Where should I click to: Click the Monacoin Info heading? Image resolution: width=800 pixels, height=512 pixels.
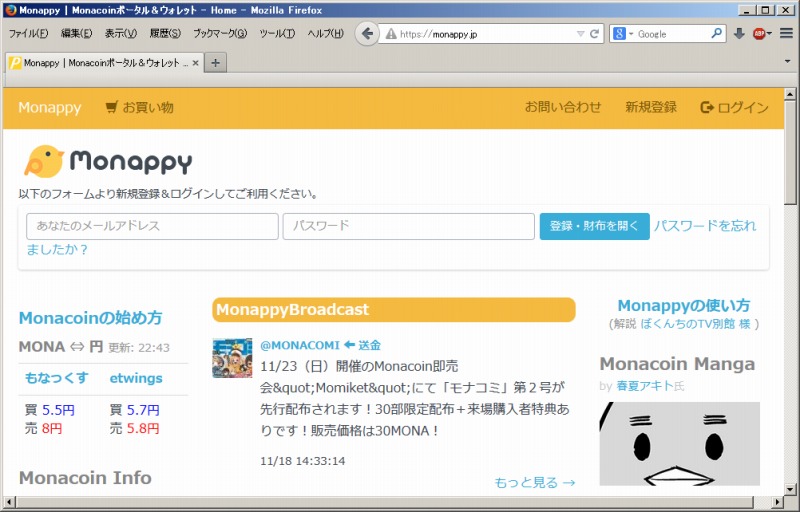(85, 478)
